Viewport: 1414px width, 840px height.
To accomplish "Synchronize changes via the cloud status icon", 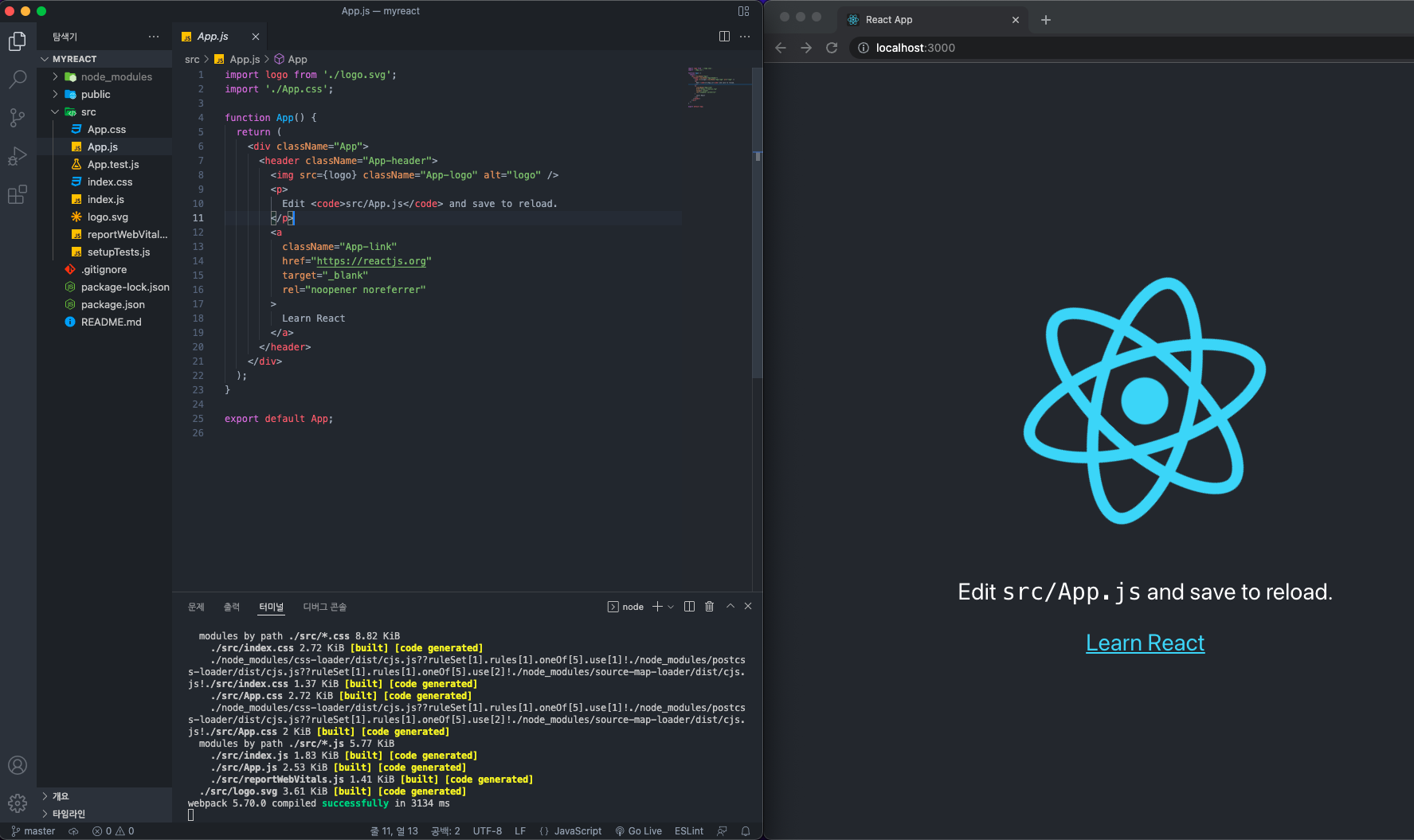I will [73, 831].
